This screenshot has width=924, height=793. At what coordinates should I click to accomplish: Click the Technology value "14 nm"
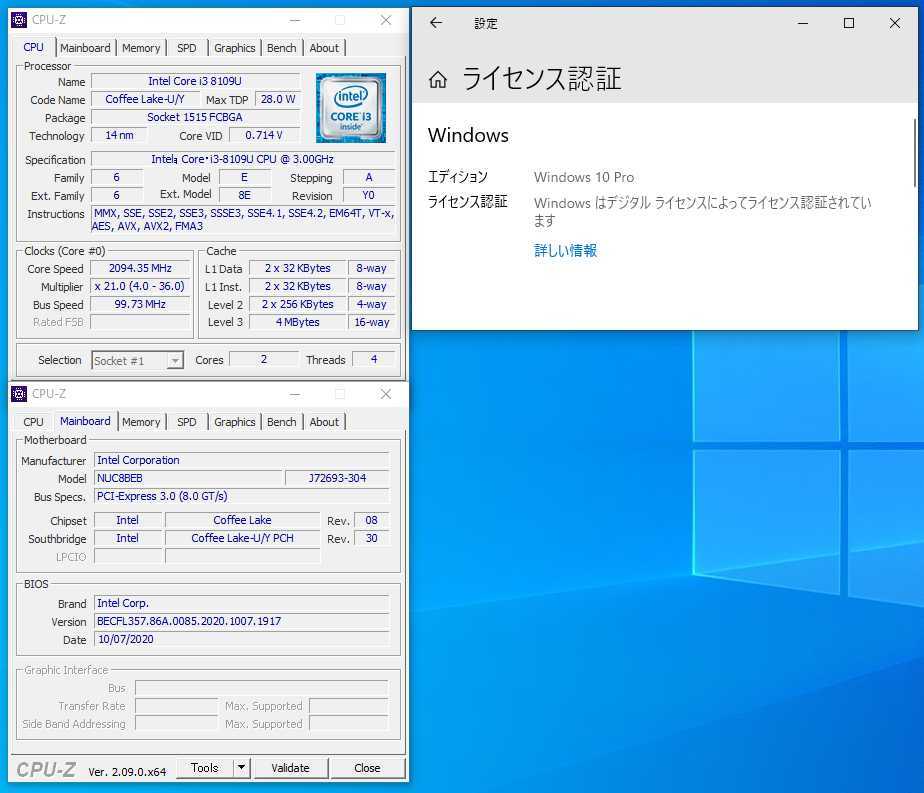click(x=119, y=135)
